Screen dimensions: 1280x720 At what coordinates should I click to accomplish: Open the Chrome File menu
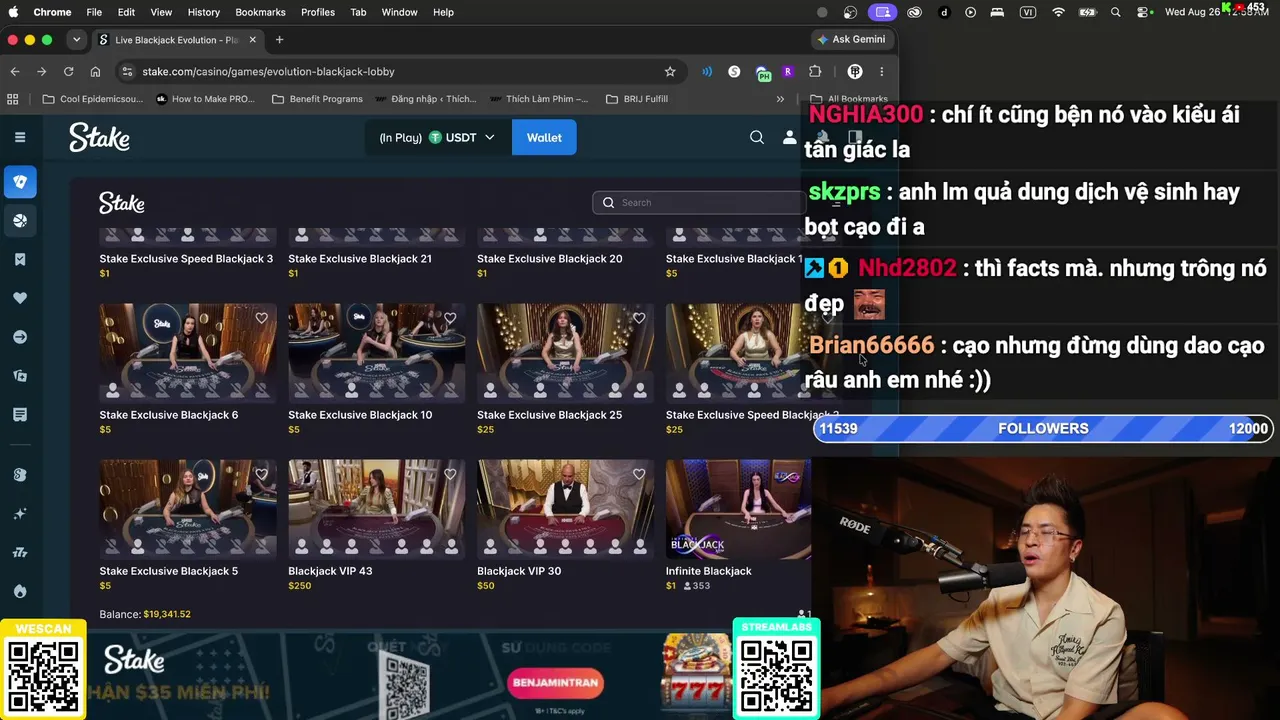[x=94, y=12]
